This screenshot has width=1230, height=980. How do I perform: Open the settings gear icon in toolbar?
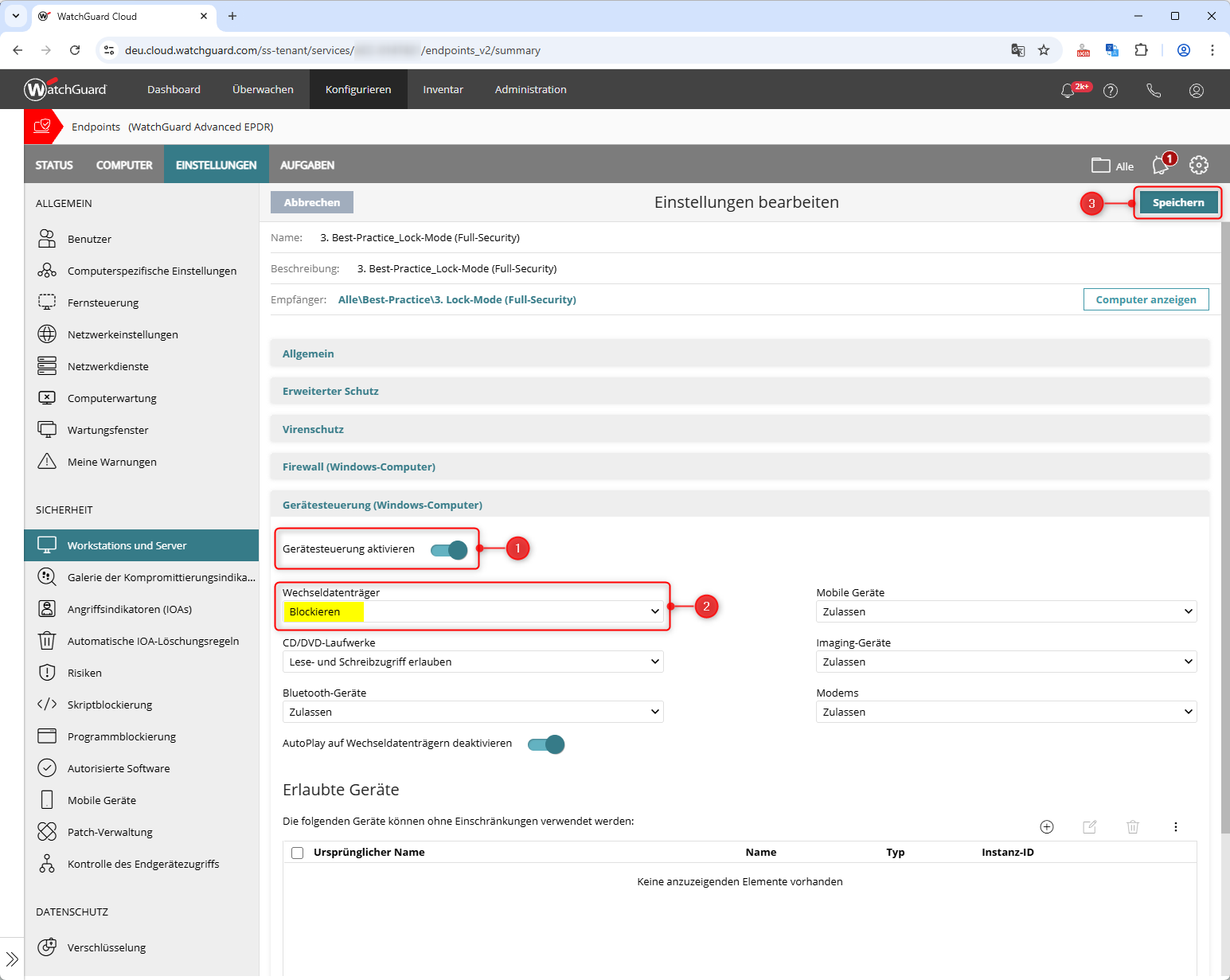coord(1198,165)
